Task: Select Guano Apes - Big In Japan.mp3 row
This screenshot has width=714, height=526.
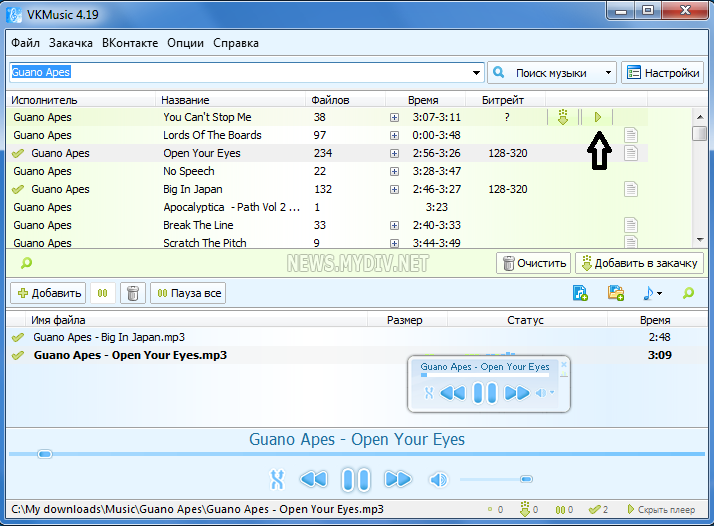Action: click(x=357, y=337)
